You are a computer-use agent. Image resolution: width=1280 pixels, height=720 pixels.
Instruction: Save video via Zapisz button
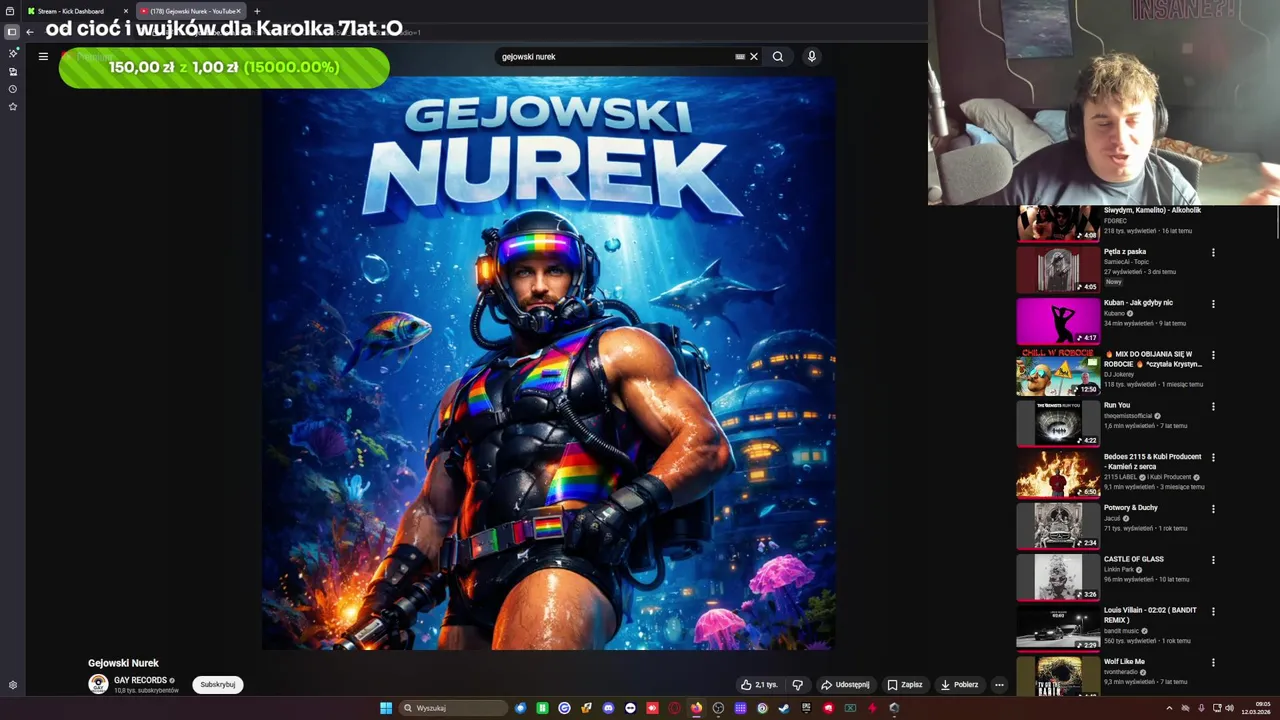click(x=905, y=685)
